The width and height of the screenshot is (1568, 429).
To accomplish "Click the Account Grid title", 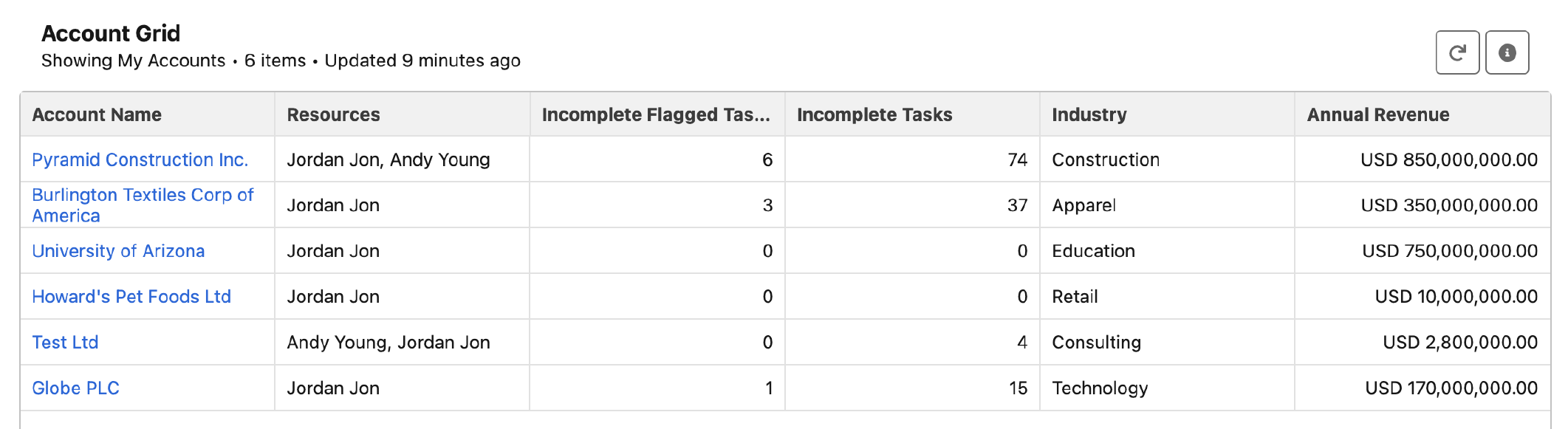I will tap(111, 33).
